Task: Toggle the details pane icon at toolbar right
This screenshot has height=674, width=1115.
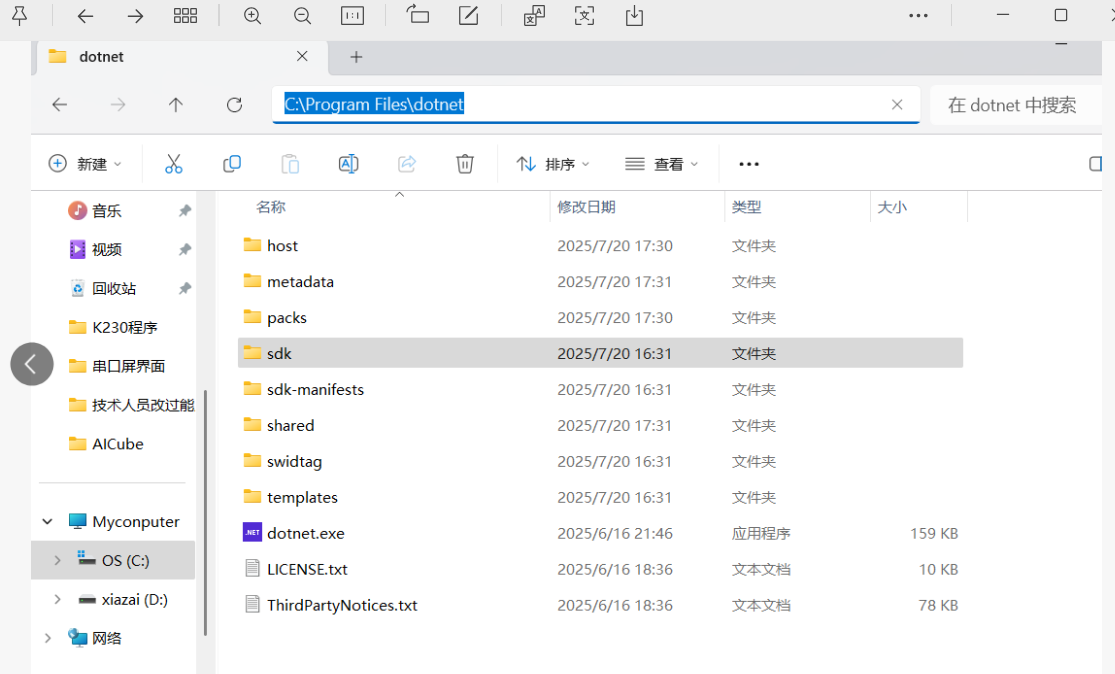Action: click(1095, 164)
